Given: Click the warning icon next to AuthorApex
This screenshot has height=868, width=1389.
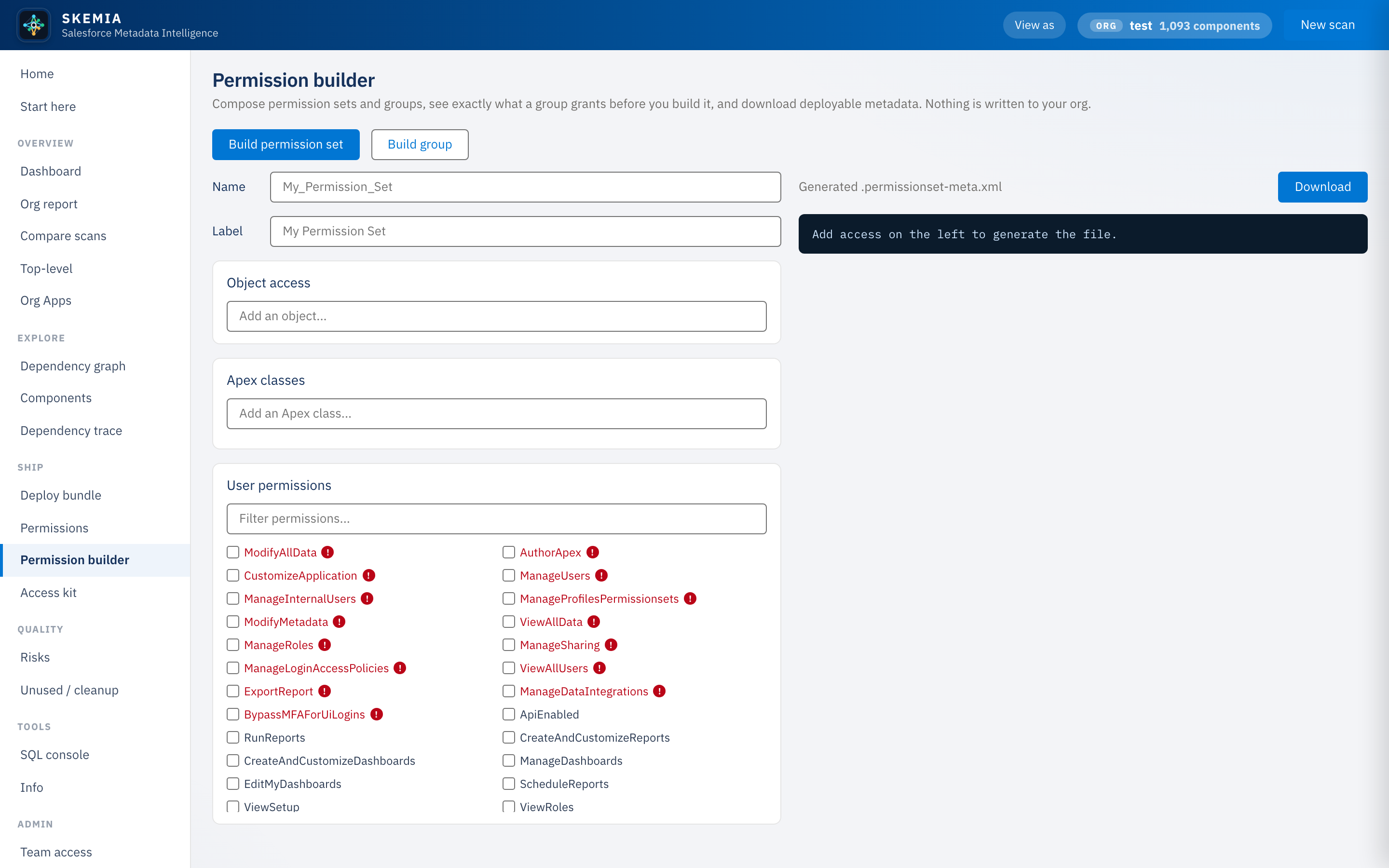Looking at the screenshot, I should point(592,552).
